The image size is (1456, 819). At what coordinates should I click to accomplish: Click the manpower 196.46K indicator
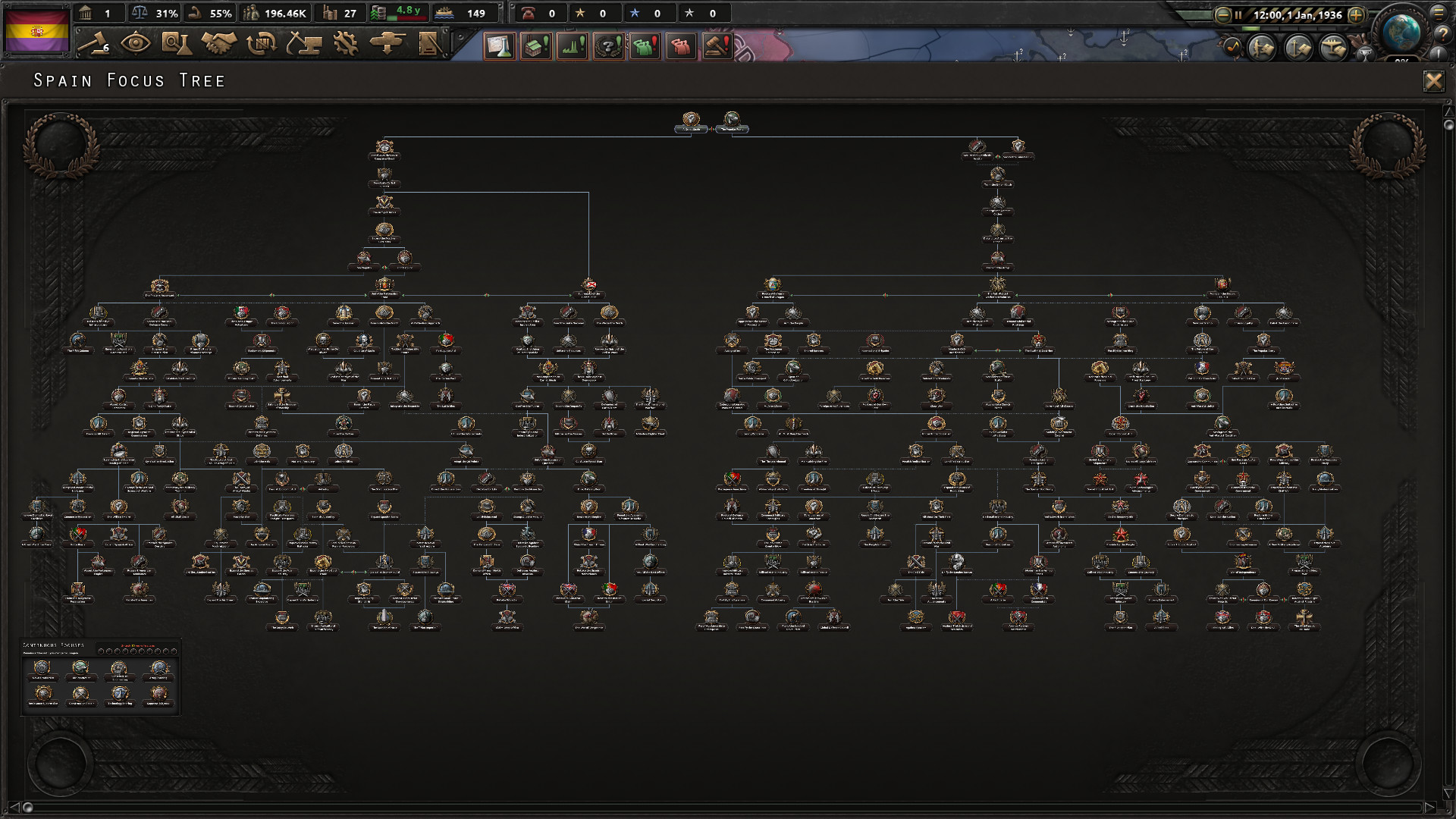click(x=275, y=13)
